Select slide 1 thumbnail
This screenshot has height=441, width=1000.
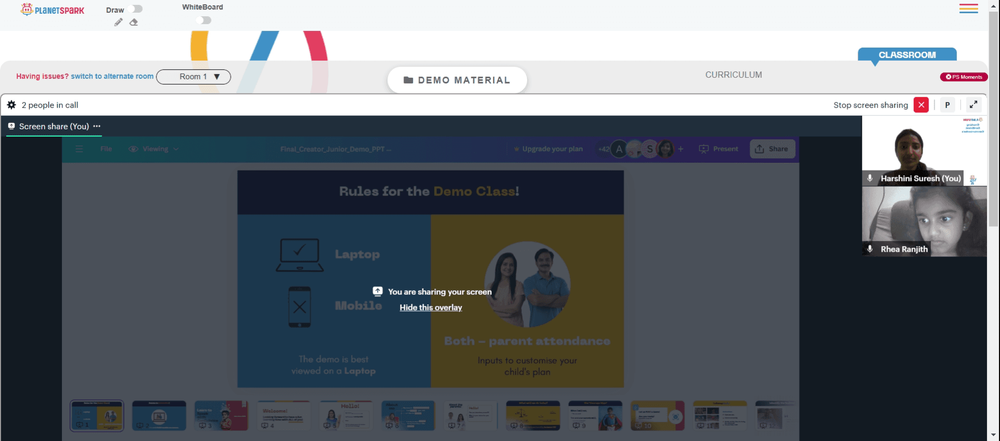click(x=97, y=415)
